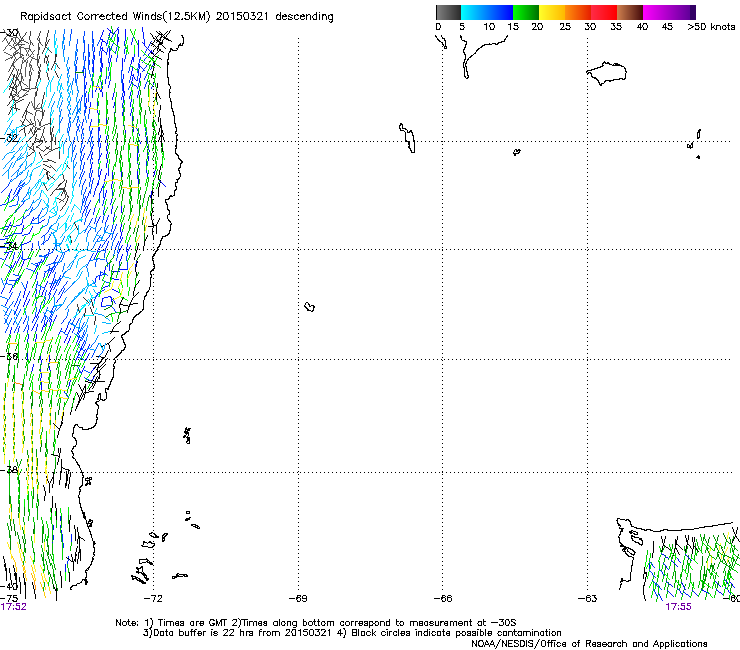740x650 pixels.
Task: Click the -72 longitude axis label
Action: point(153,599)
